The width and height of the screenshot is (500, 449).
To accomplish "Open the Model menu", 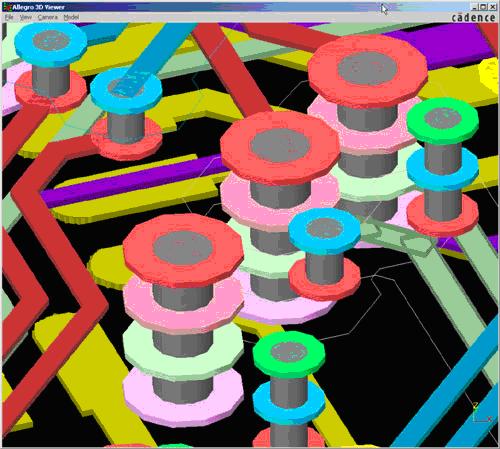I will 71,17.
